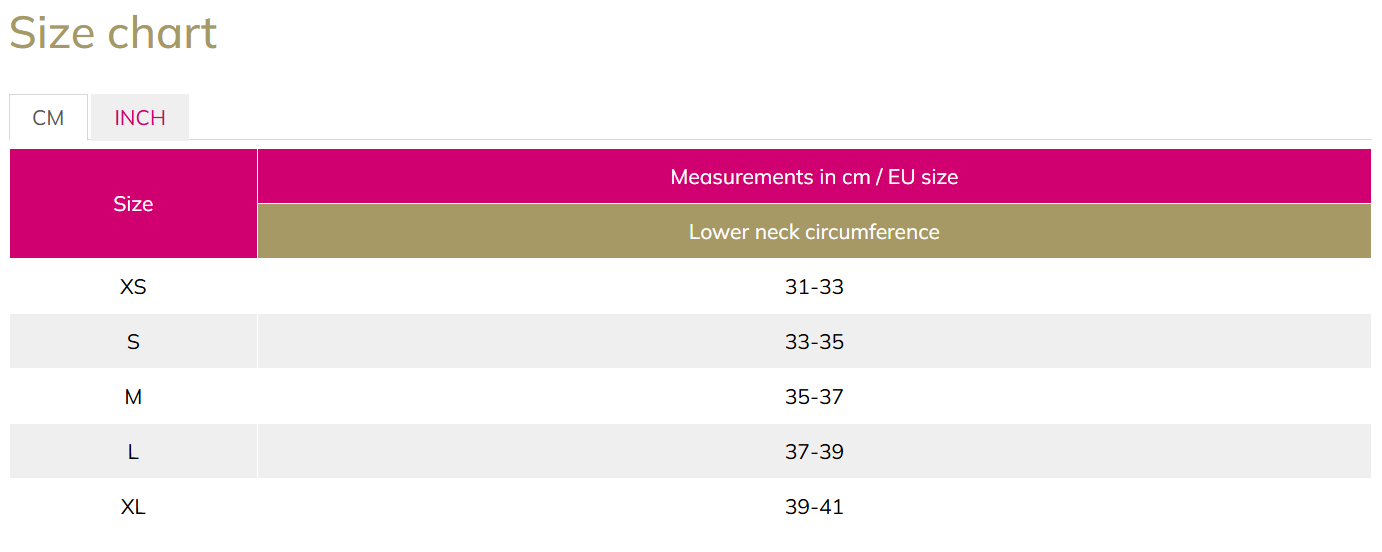Screen dimensions: 1382x552
Task: Select the XS size cell
Action: tap(133, 287)
